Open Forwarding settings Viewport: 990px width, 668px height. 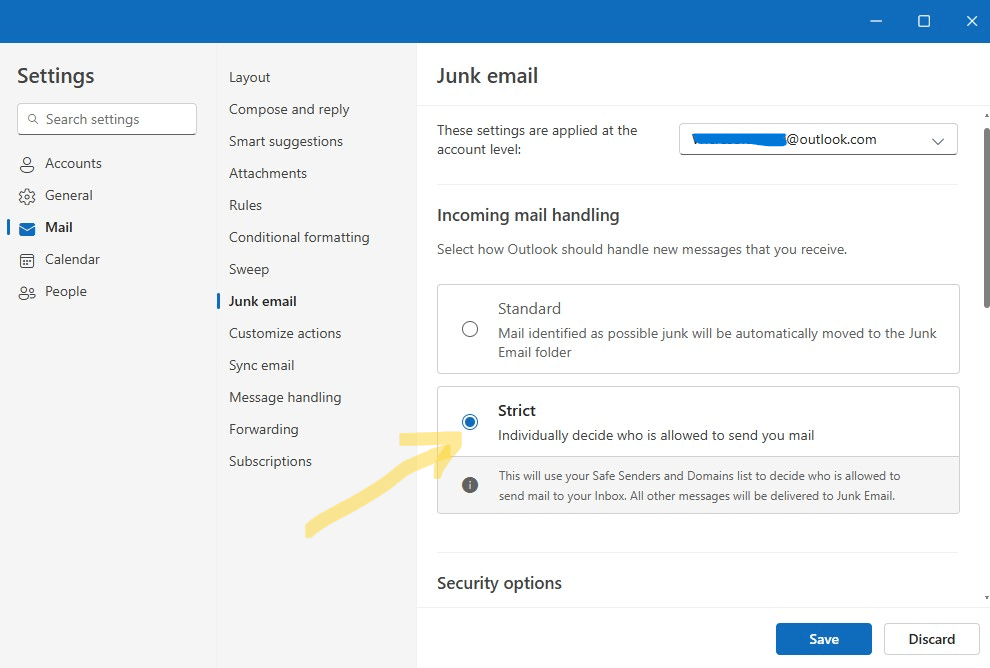pyautogui.click(x=264, y=429)
